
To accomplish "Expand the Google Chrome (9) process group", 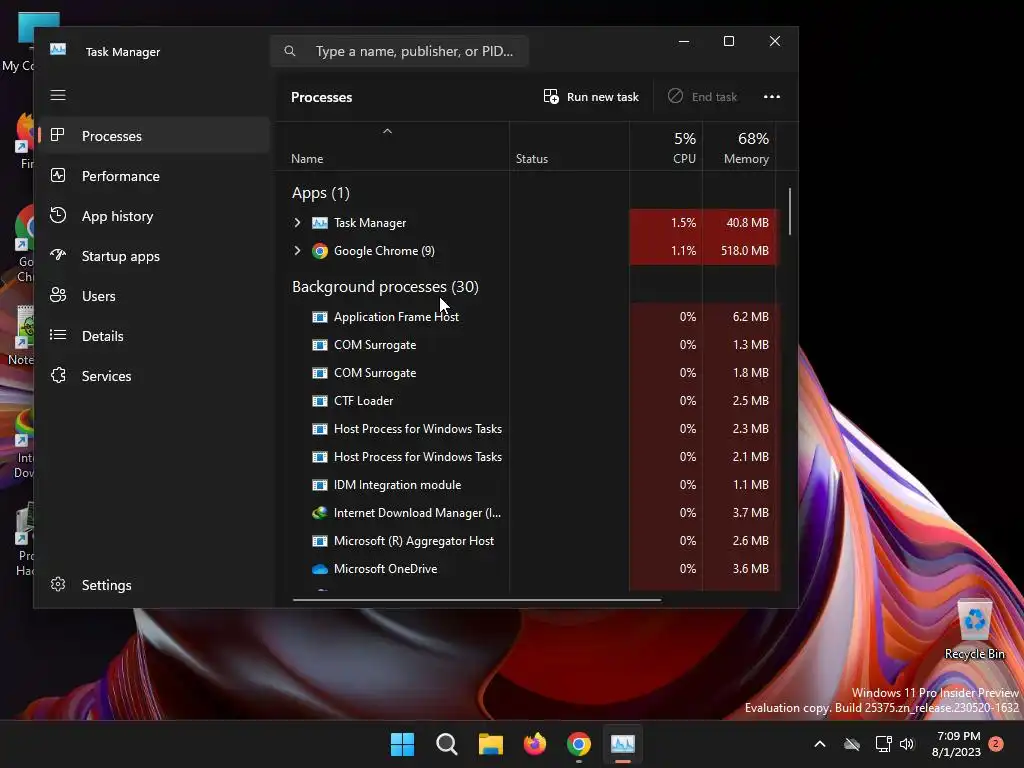I will (x=297, y=251).
